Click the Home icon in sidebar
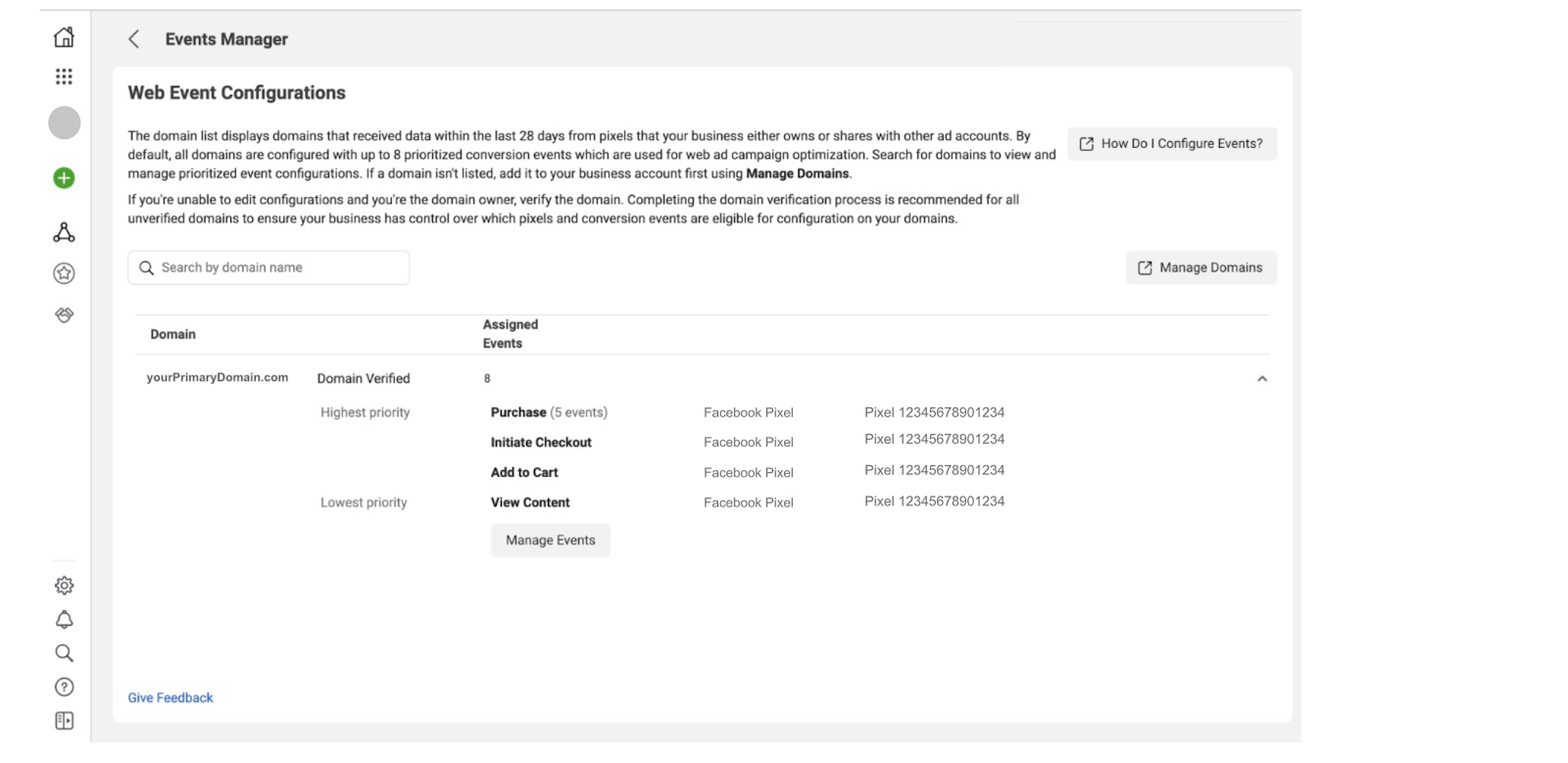Image resolution: width=1568 pixels, height=763 pixels. pyautogui.click(x=64, y=37)
